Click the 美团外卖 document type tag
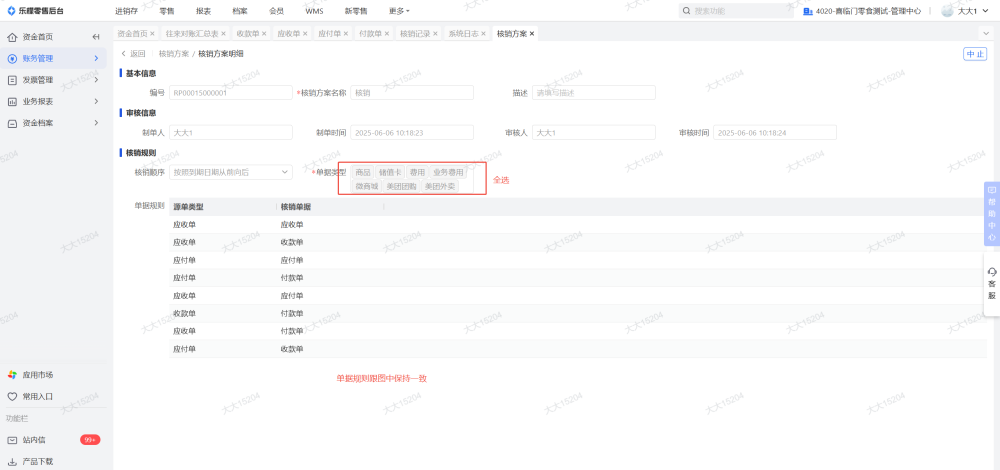 click(x=439, y=186)
